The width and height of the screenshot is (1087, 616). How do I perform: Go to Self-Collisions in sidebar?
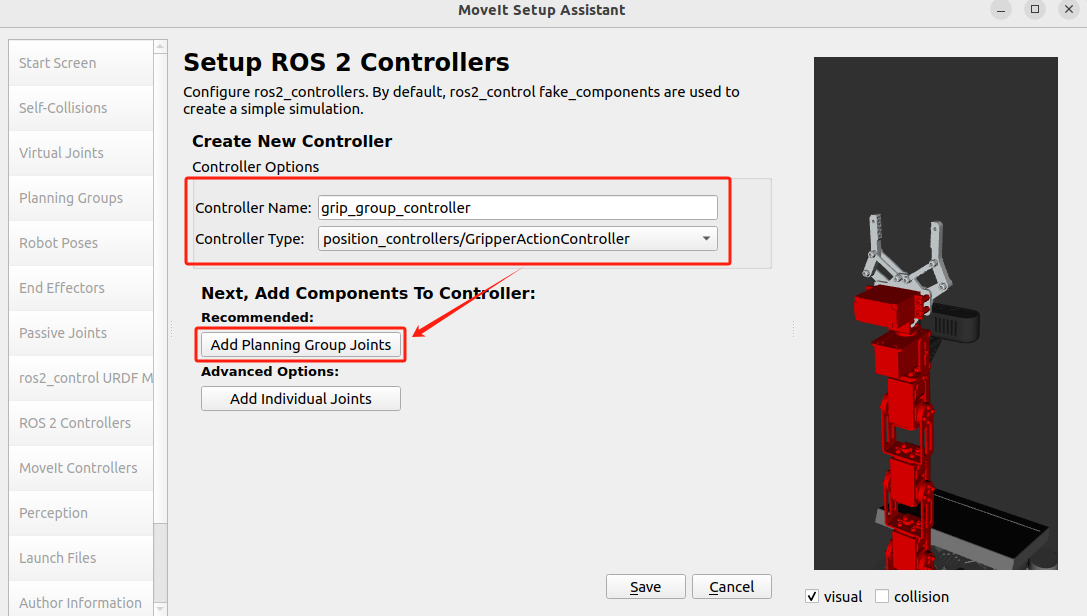click(81, 108)
